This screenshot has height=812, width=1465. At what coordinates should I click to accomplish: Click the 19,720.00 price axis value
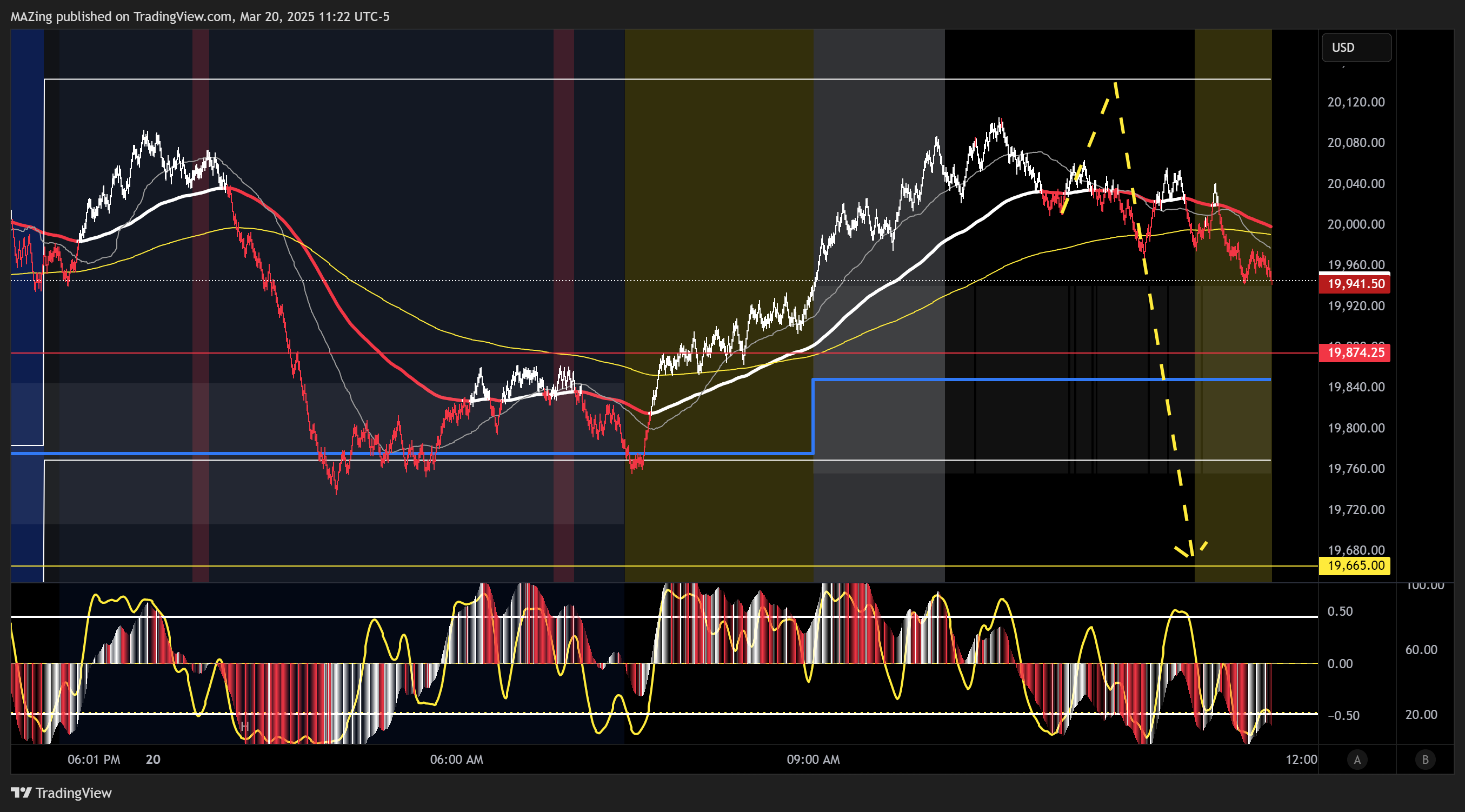pyautogui.click(x=1356, y=509)
